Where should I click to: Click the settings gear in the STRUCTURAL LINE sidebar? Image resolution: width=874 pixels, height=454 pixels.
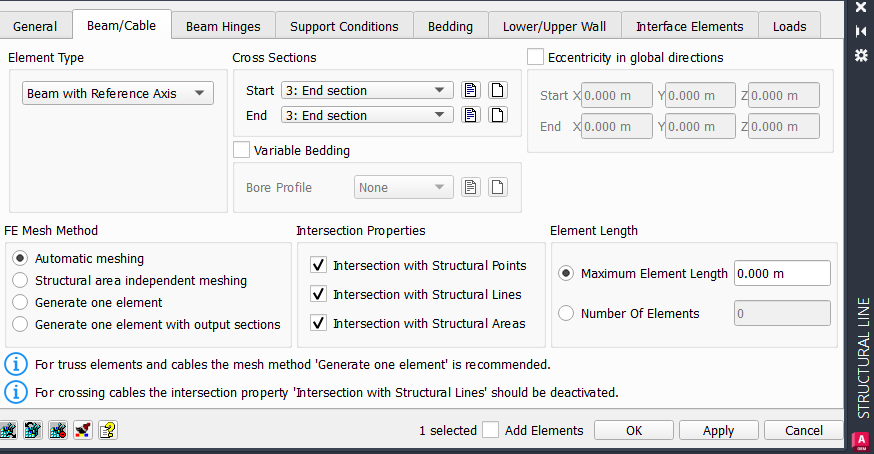pyautogui.click(x=861, y=55)
